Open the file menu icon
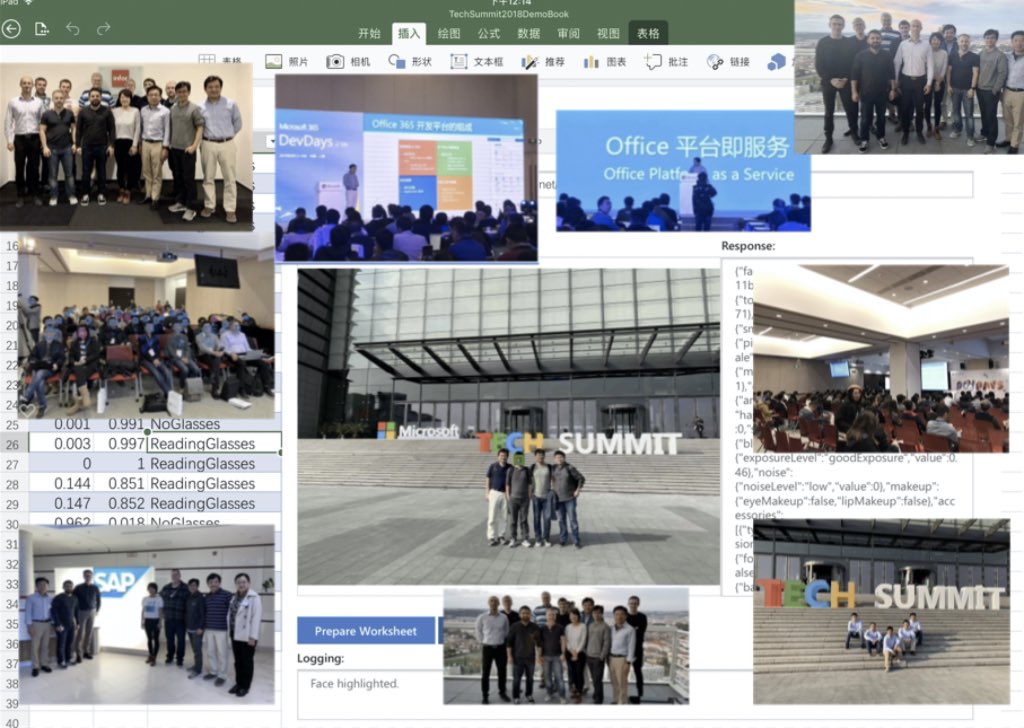The height and width of the screenshot is (728, 1024). [x=42, y=29]
